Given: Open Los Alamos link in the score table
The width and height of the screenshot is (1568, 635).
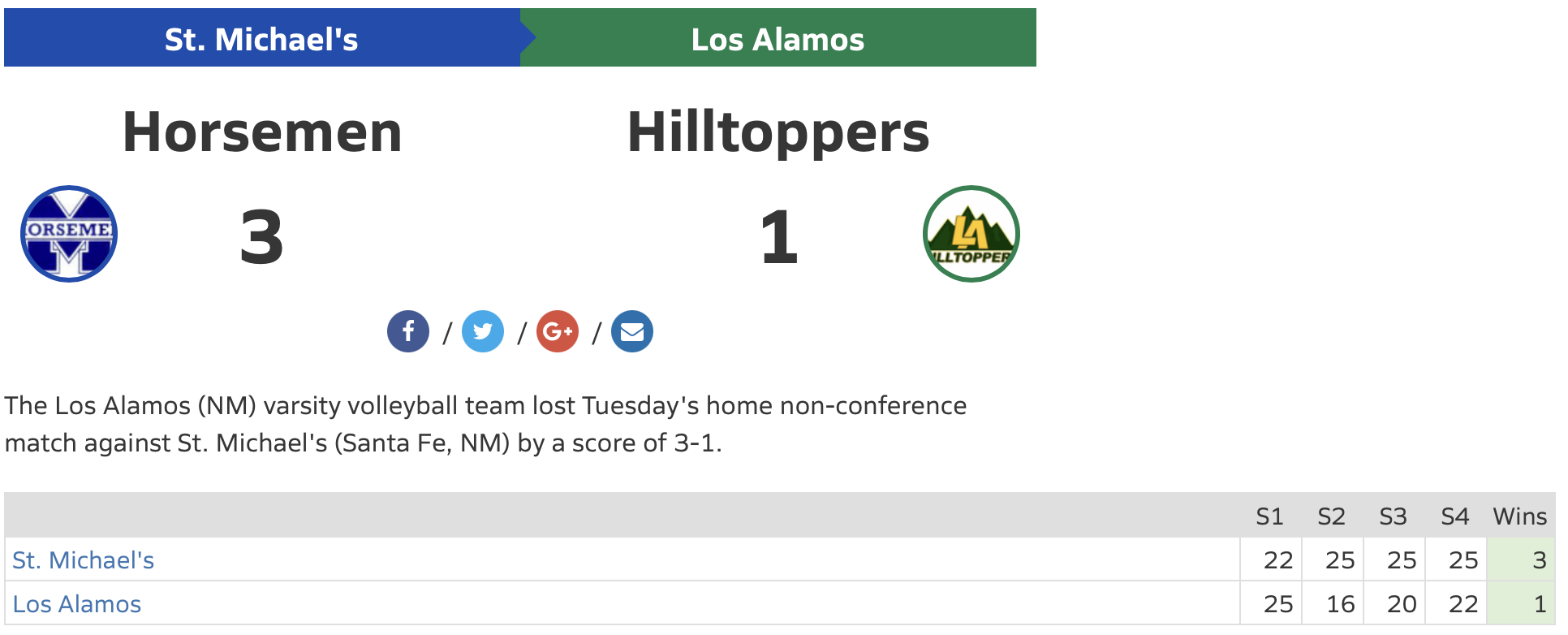Looking at the screenshot, I should (x=77, y=604).
